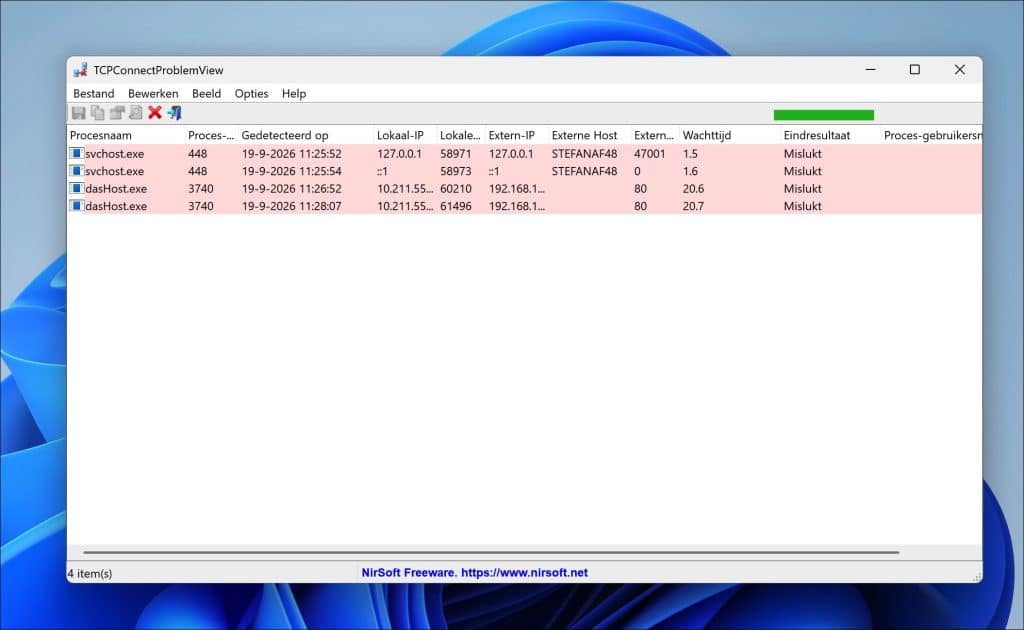
Task: Click the icon of dasHost.exe row 11:28:07
Action: [76, 206]
